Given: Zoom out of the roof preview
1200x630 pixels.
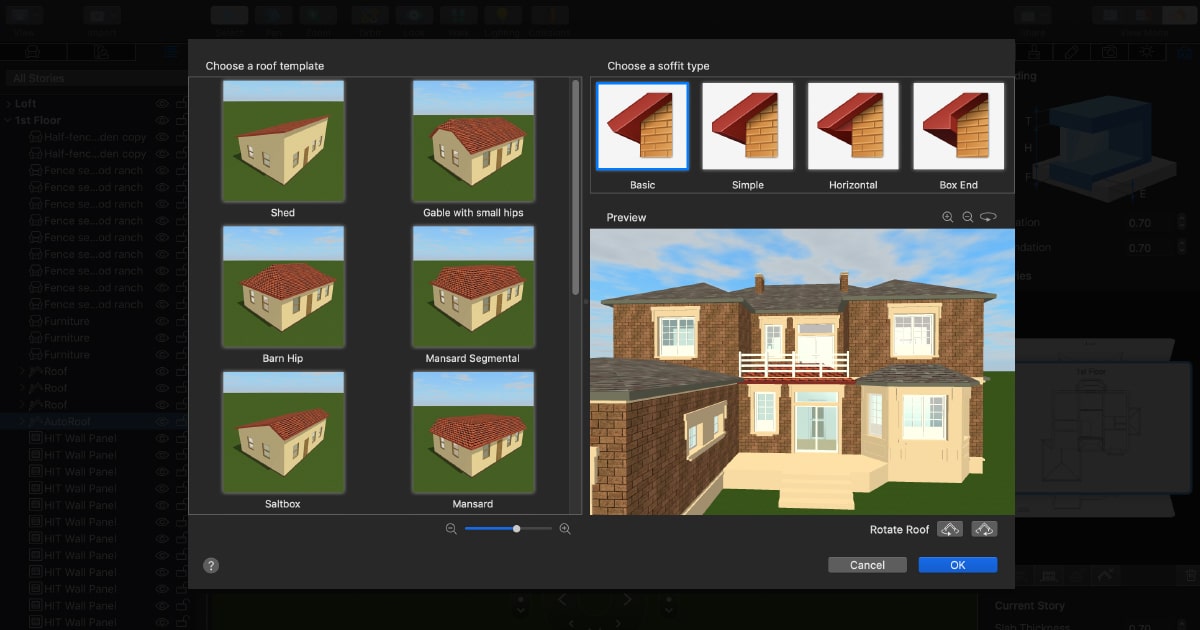Looking at the screenshot, I should pyautogui.click(x=967, y=216).
